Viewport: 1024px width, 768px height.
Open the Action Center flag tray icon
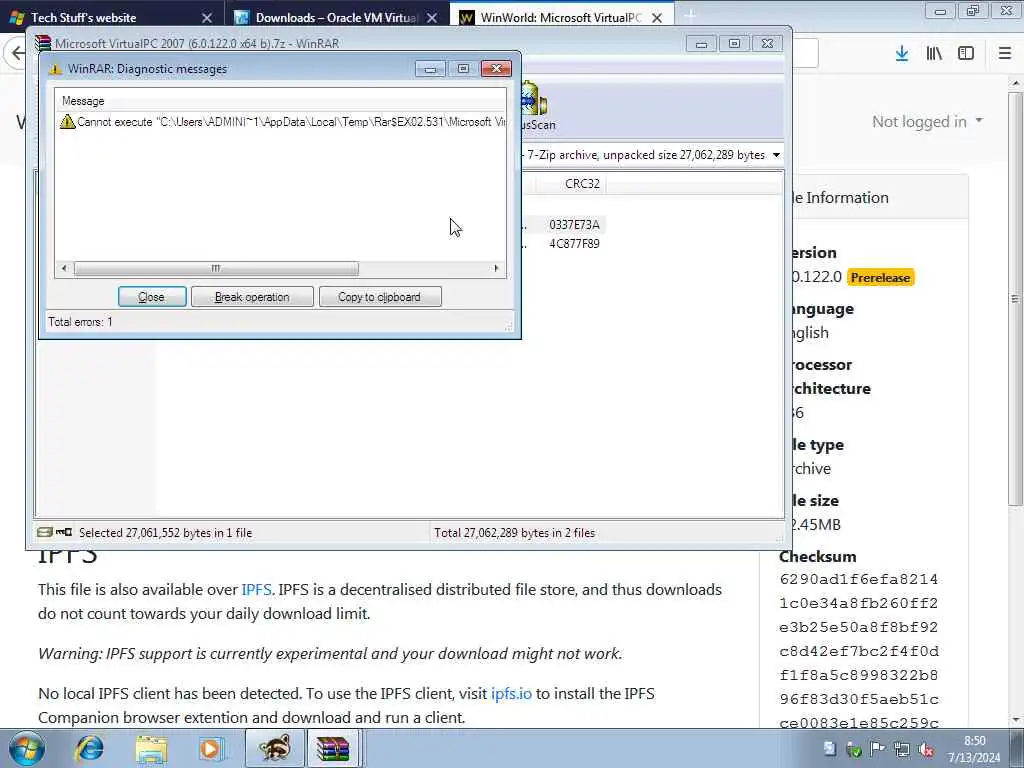(x=878, y=749)
